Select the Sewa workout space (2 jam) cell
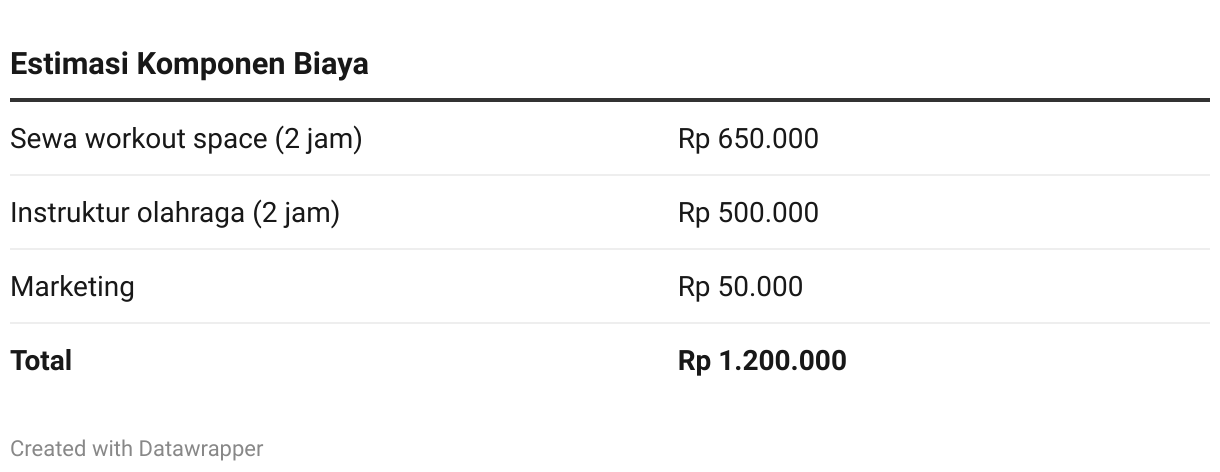The image size is (1220, 472). point(186,139)
